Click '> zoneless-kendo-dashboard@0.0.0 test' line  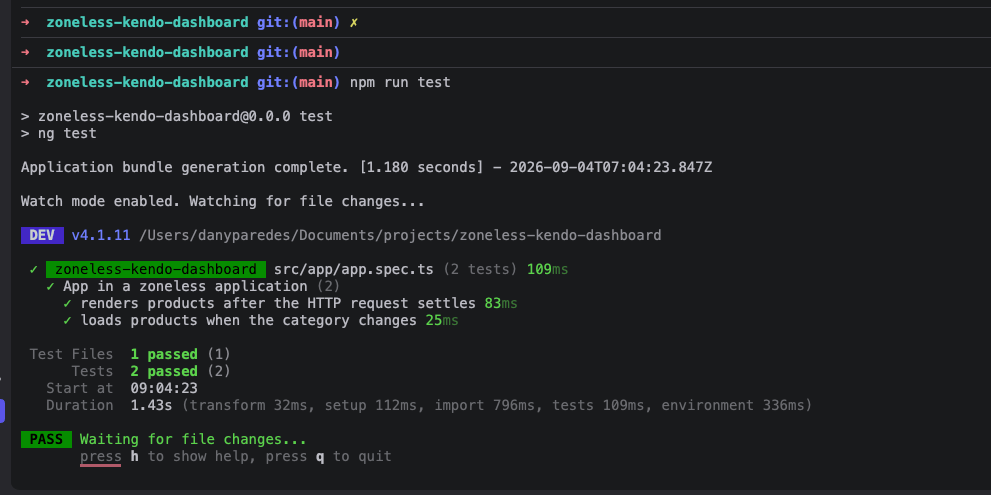pyautogui.click(x=176, y=116)
